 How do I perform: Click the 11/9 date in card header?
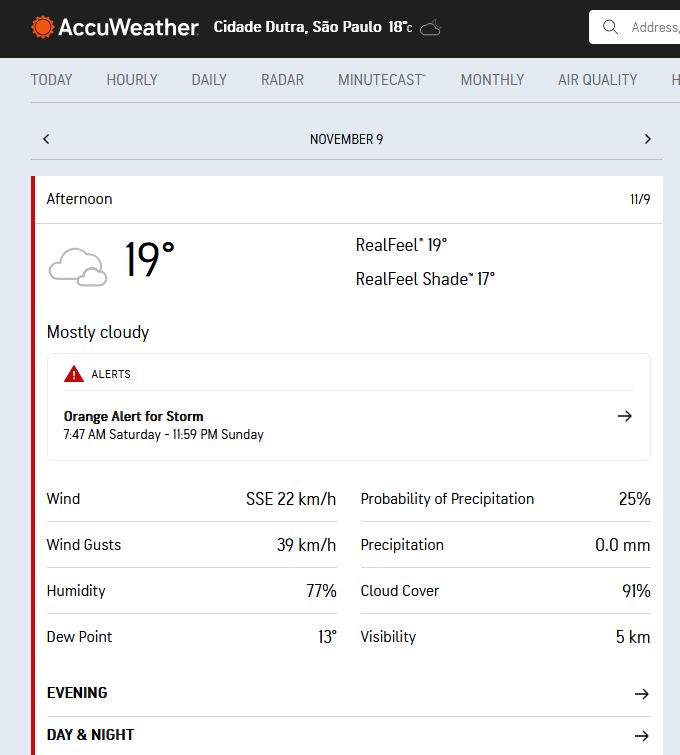pos(640,199)
